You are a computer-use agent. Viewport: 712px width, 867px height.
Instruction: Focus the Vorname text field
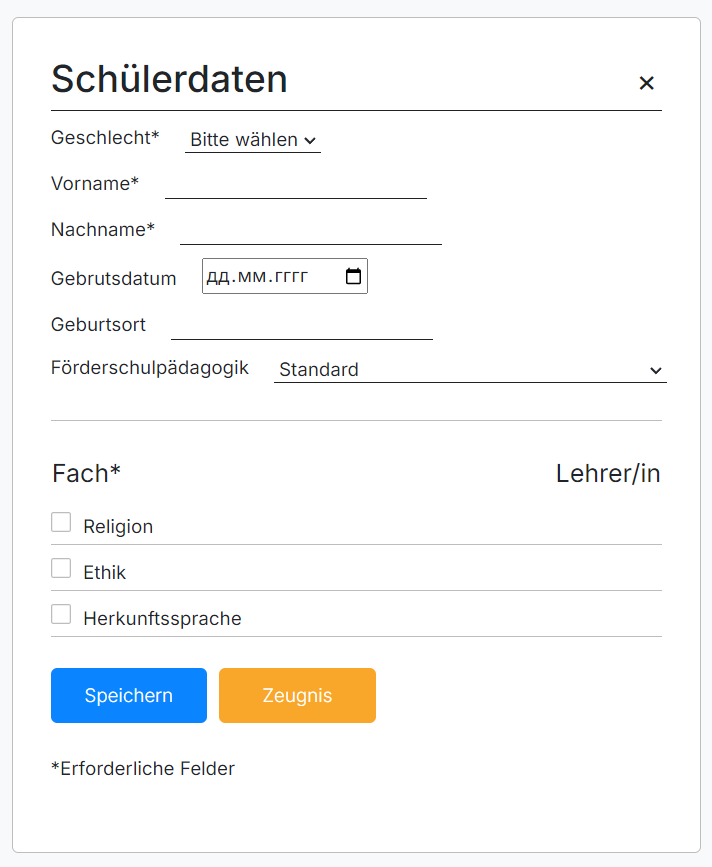click(296, 185)
